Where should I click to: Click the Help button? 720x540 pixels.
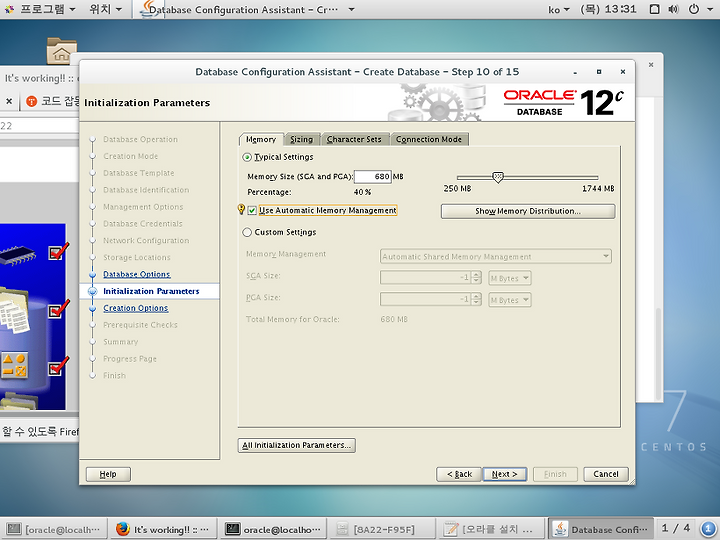(108, 474)
